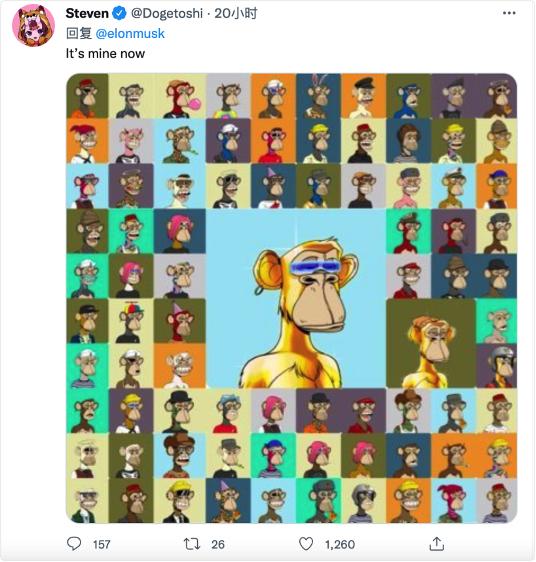Like the tweet with the heart icon
The width and height of the screenshot is (536, 562).
point(306,544)
